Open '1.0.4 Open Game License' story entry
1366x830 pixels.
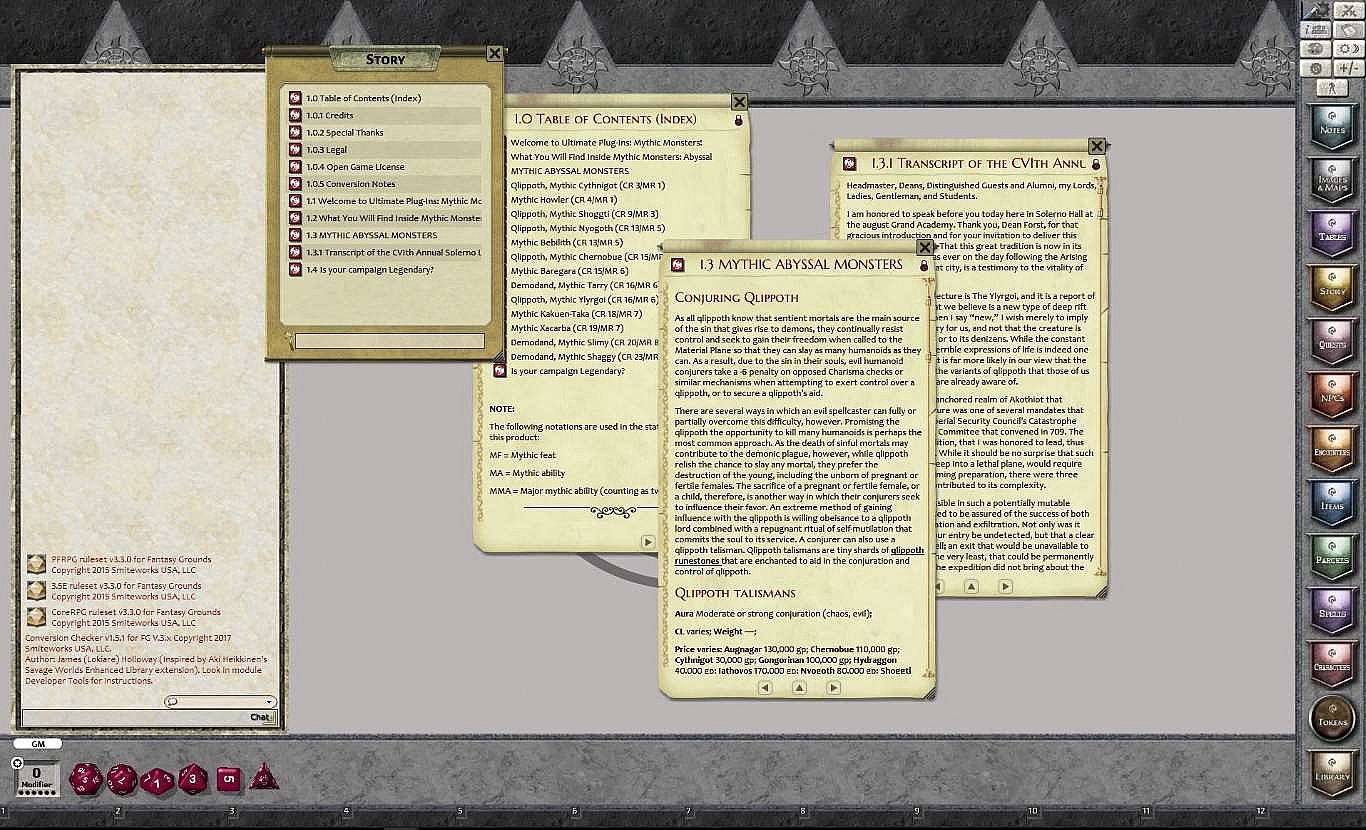click(x=385, y=167)
